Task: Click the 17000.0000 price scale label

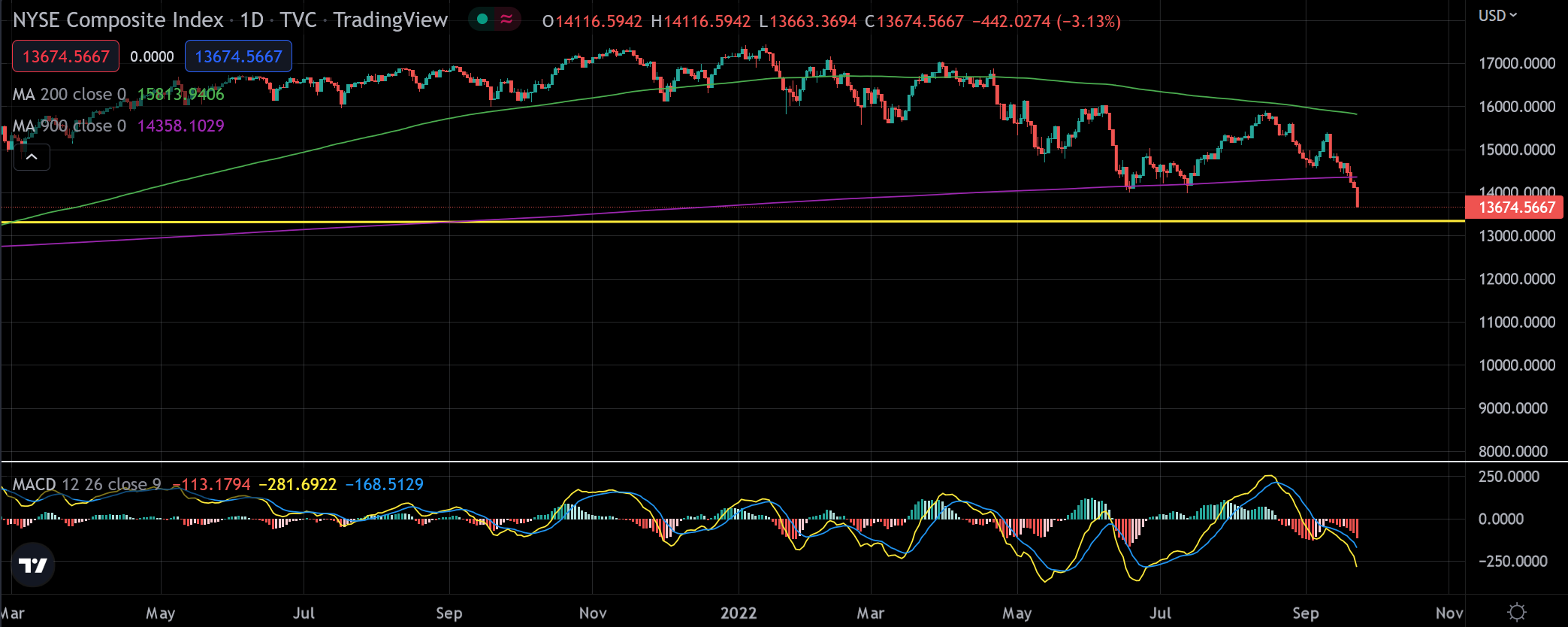Action: pos(1516,63)
